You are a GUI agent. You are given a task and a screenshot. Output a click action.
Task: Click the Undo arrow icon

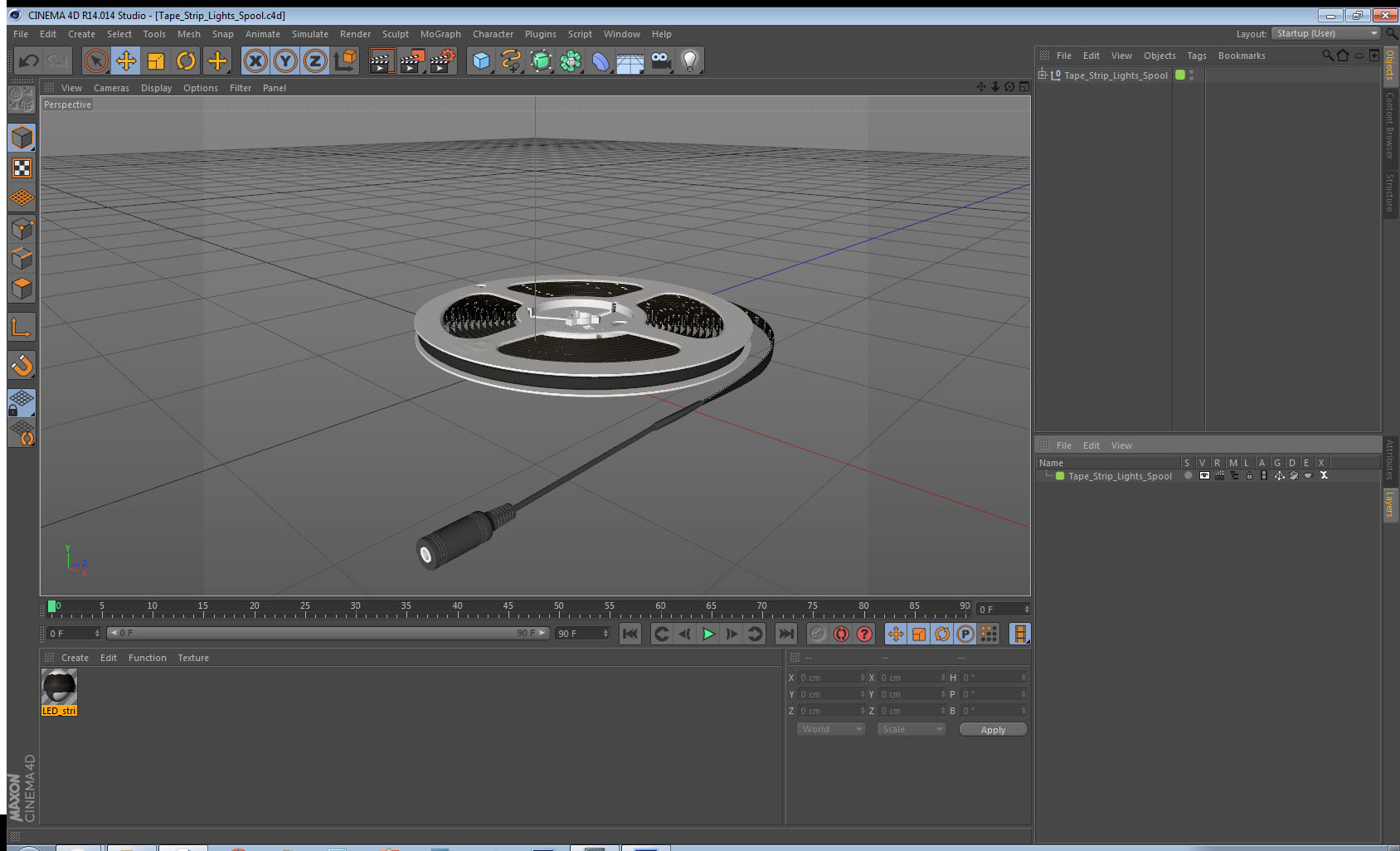29,61
